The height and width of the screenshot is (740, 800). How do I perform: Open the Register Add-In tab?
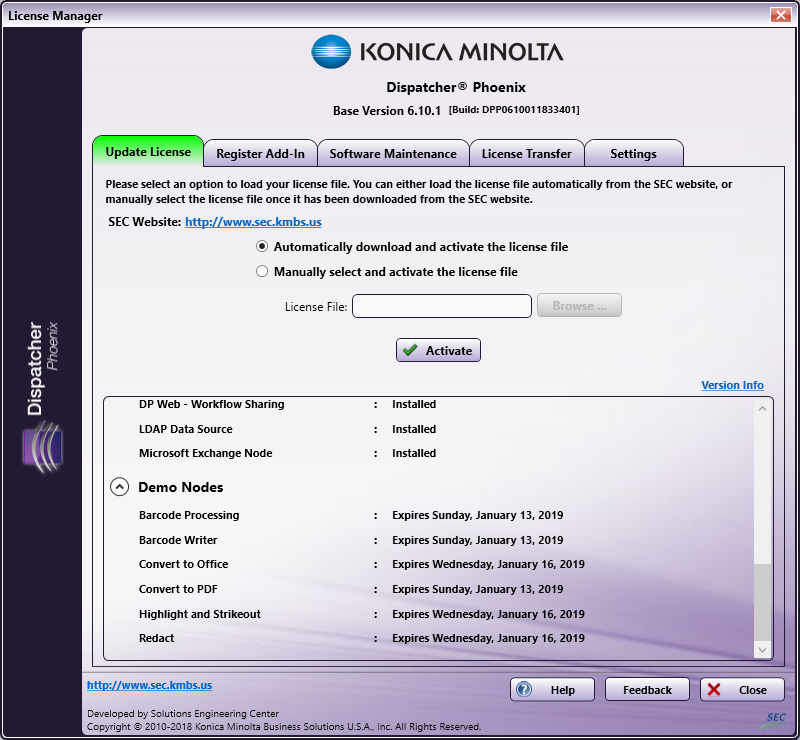click(260, 154)
